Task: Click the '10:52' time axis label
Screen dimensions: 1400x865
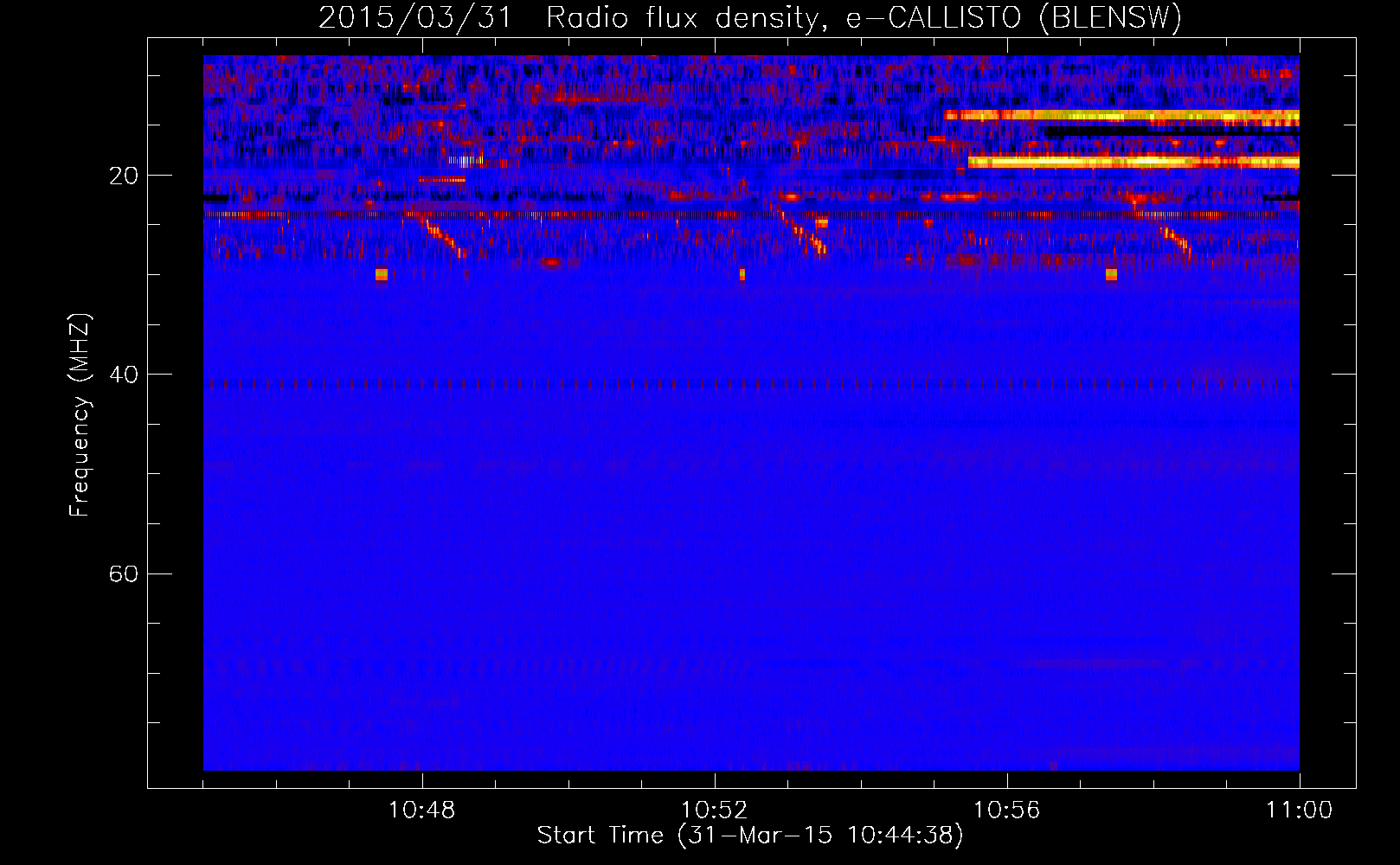Action: [x=715, y=811]
